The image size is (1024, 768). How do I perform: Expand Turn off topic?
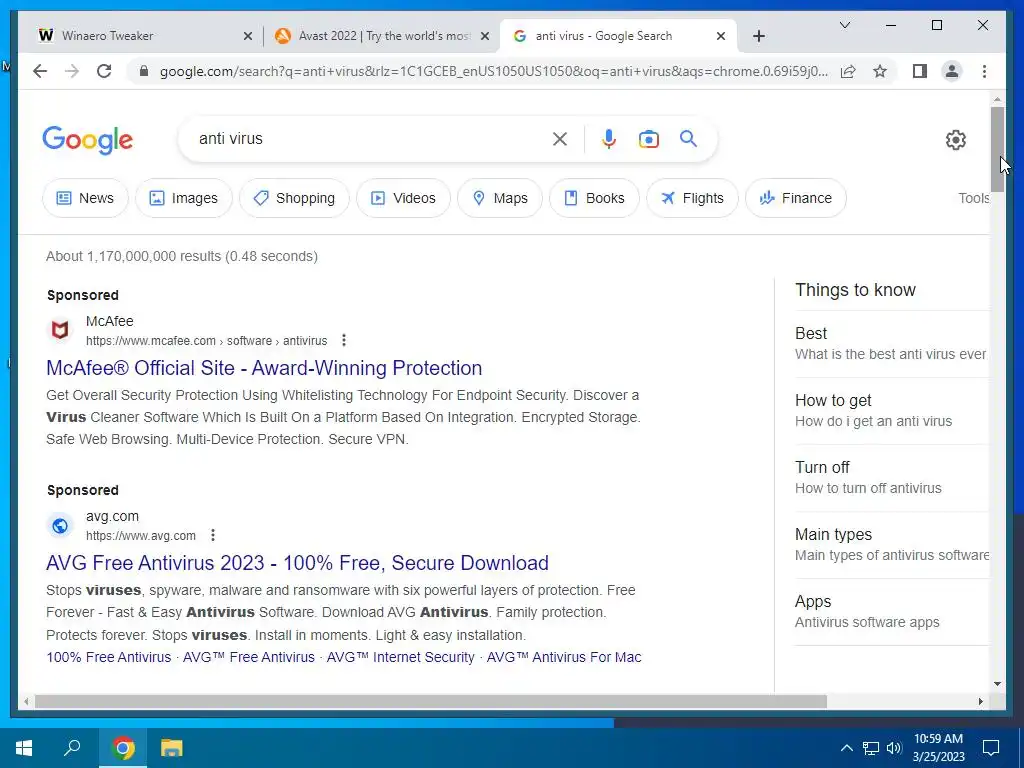(x=891, y=477)
